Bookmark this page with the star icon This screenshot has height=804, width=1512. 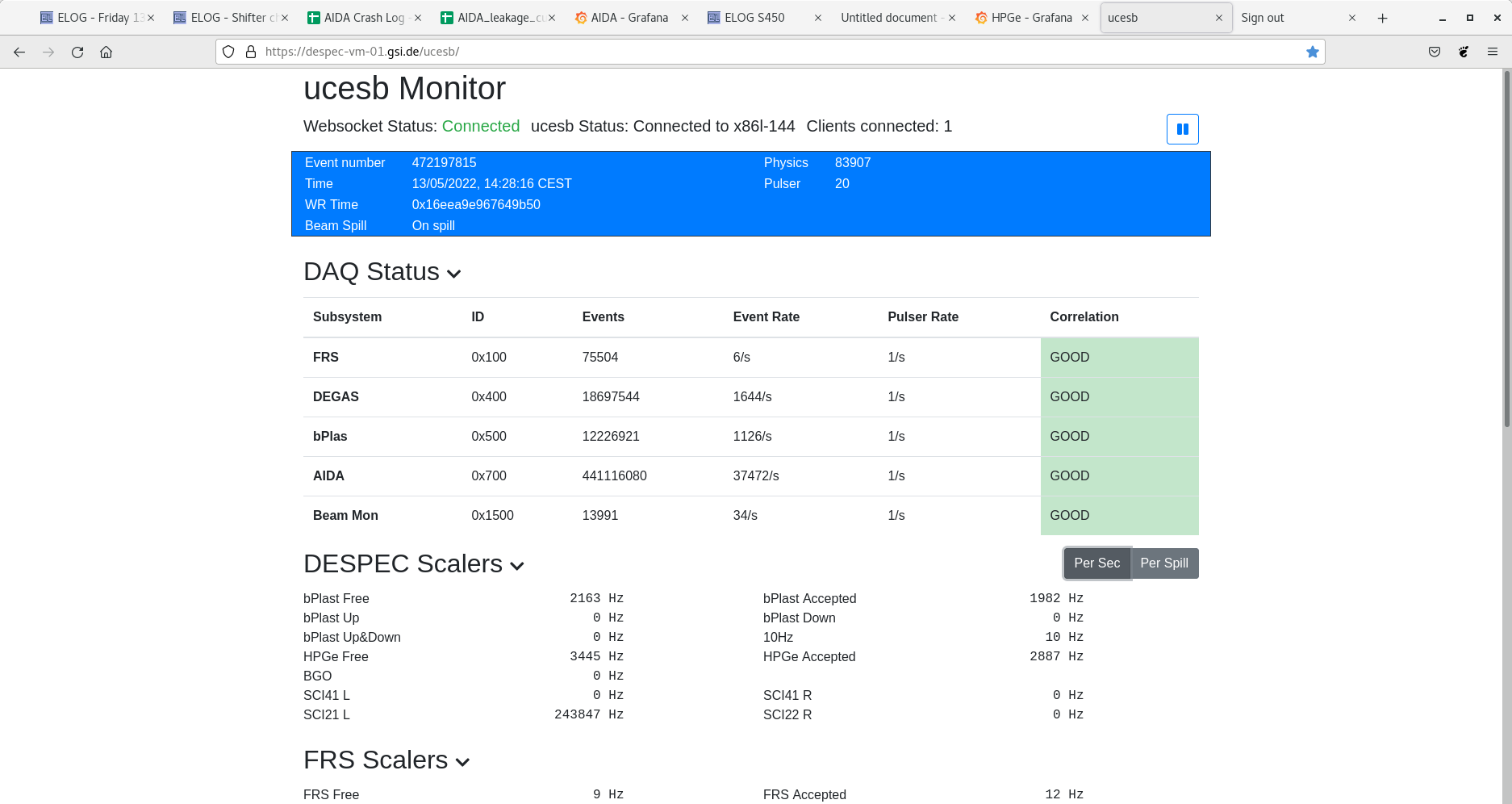click(1312, 52)
